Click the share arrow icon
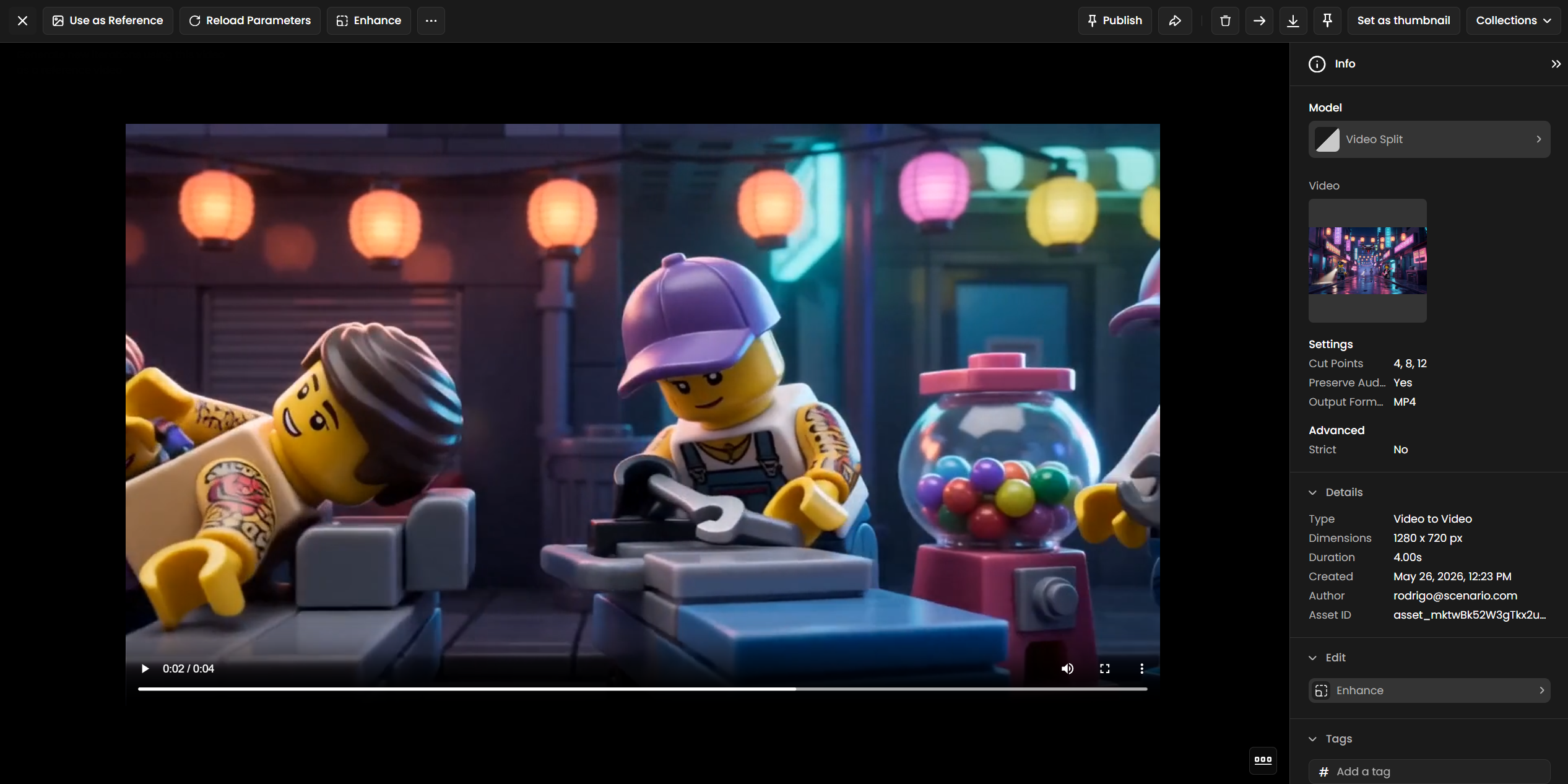This screenshot has width=1568, height=784. pyautogui.click(x=1175, y=20)
